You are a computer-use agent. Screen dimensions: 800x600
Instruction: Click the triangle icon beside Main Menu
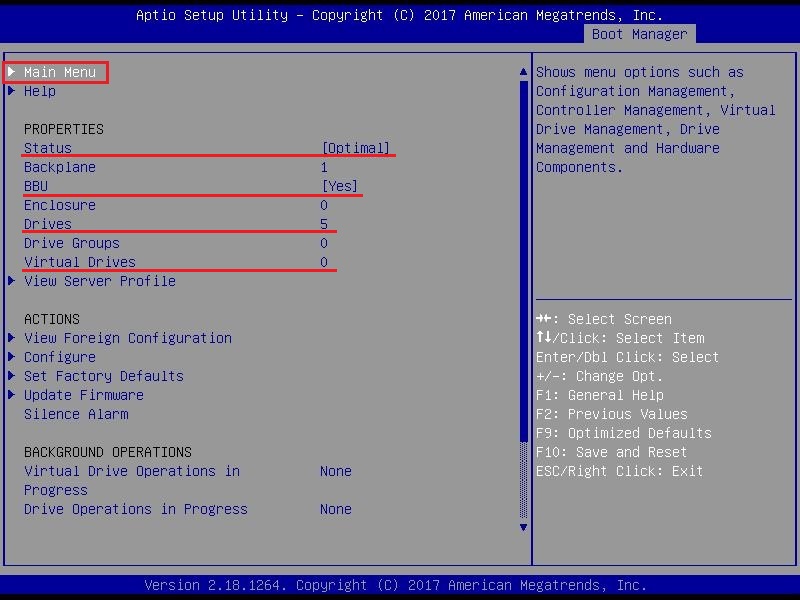pyautogui.click(x=12, y=72)
